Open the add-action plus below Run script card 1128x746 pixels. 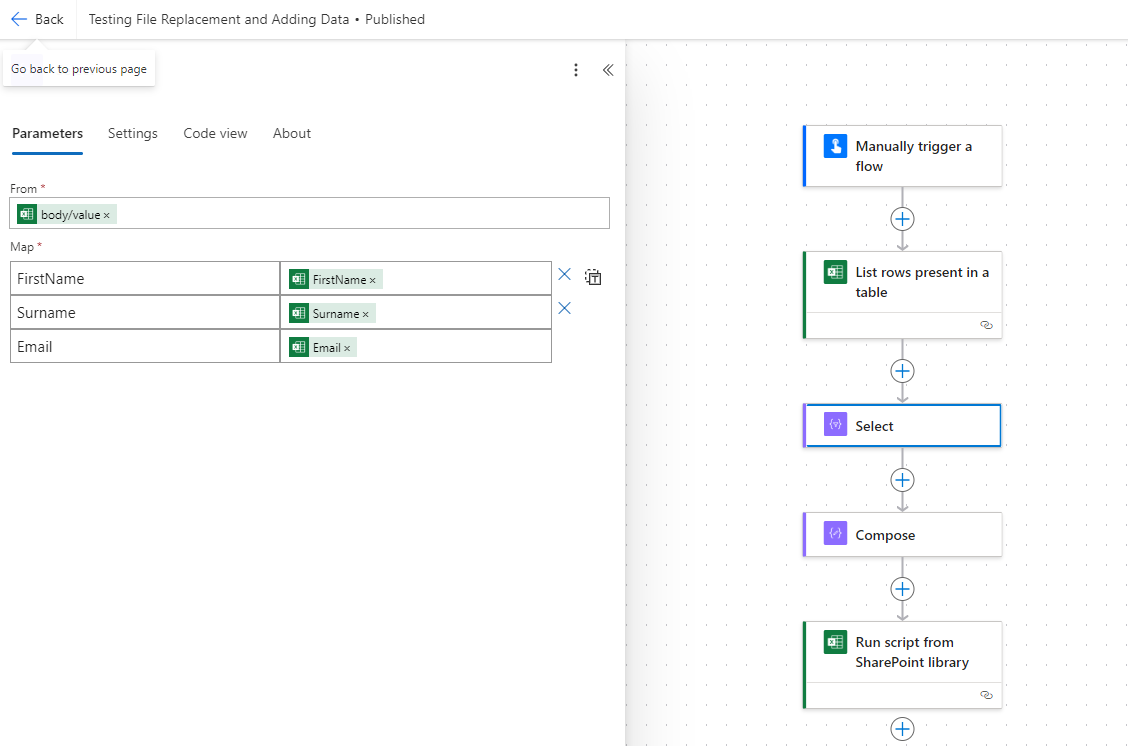click(902, 729)
